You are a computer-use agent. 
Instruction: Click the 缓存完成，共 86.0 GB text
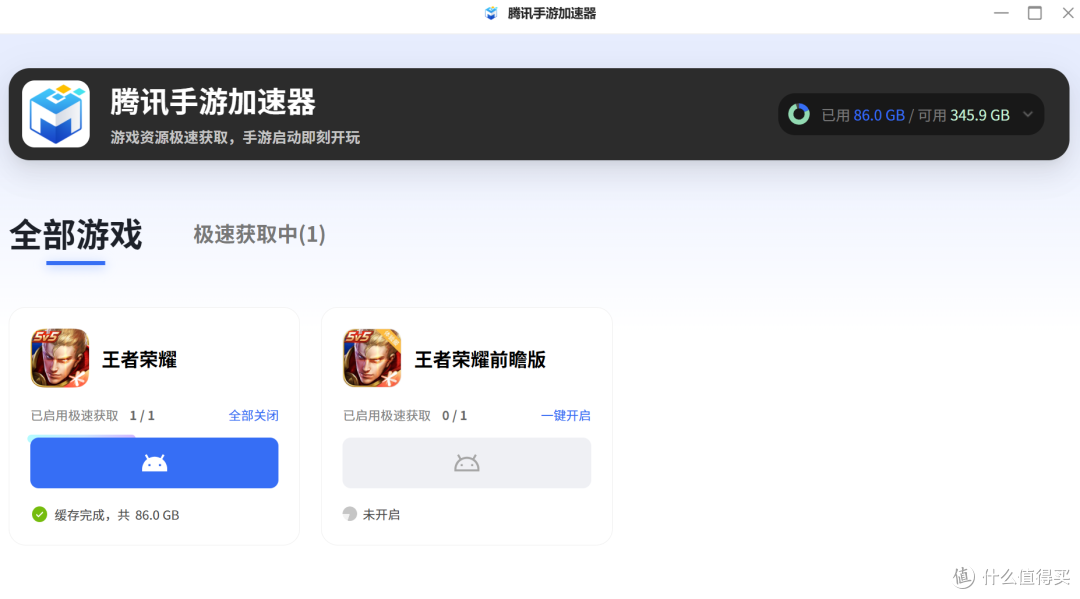(117, 515)
